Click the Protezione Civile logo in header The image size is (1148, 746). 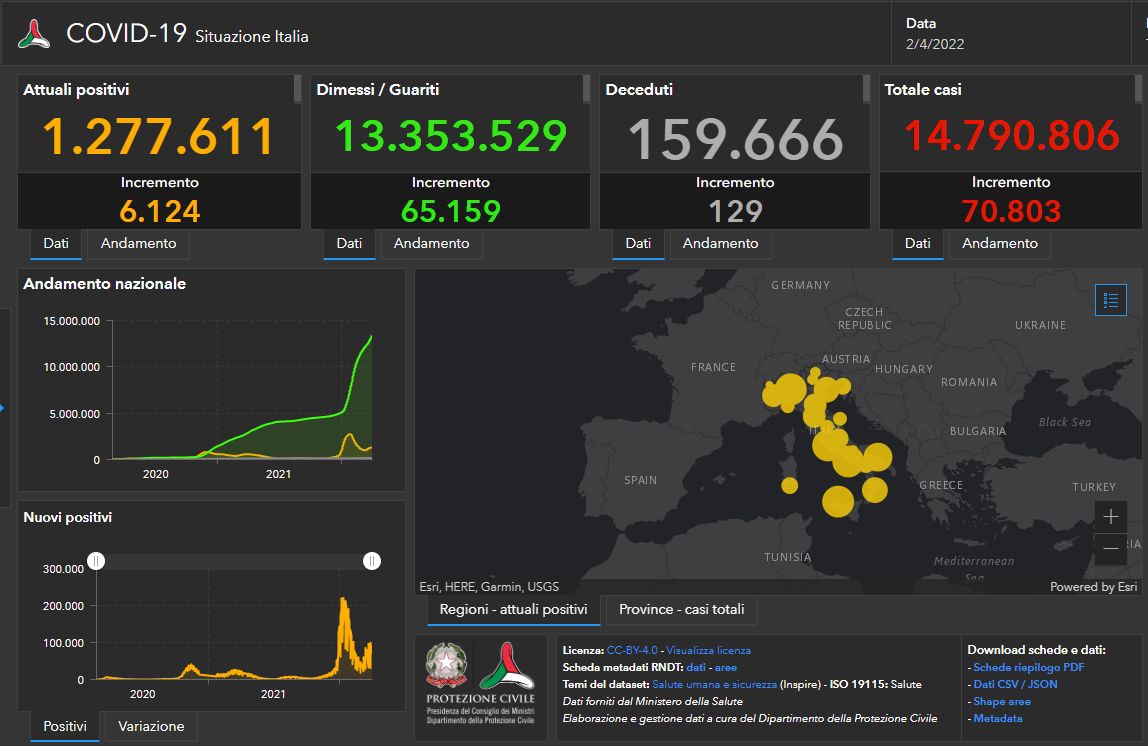point(34,34)
